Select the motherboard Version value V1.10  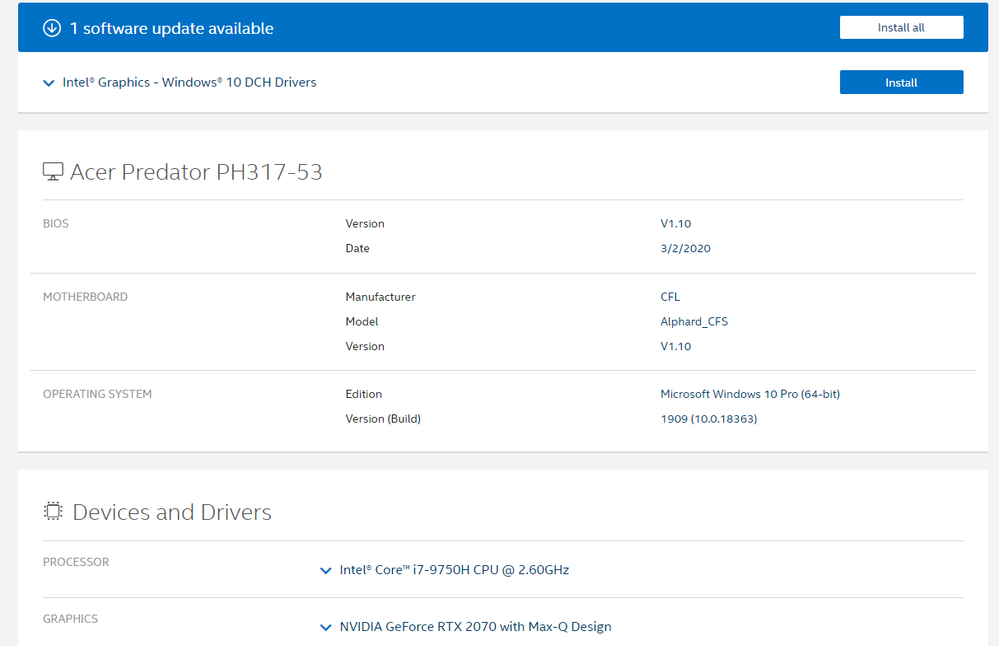(675, 347)
